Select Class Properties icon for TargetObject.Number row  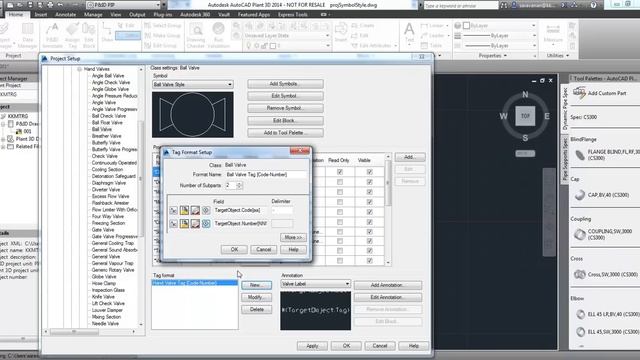click(x=173, y=224)
